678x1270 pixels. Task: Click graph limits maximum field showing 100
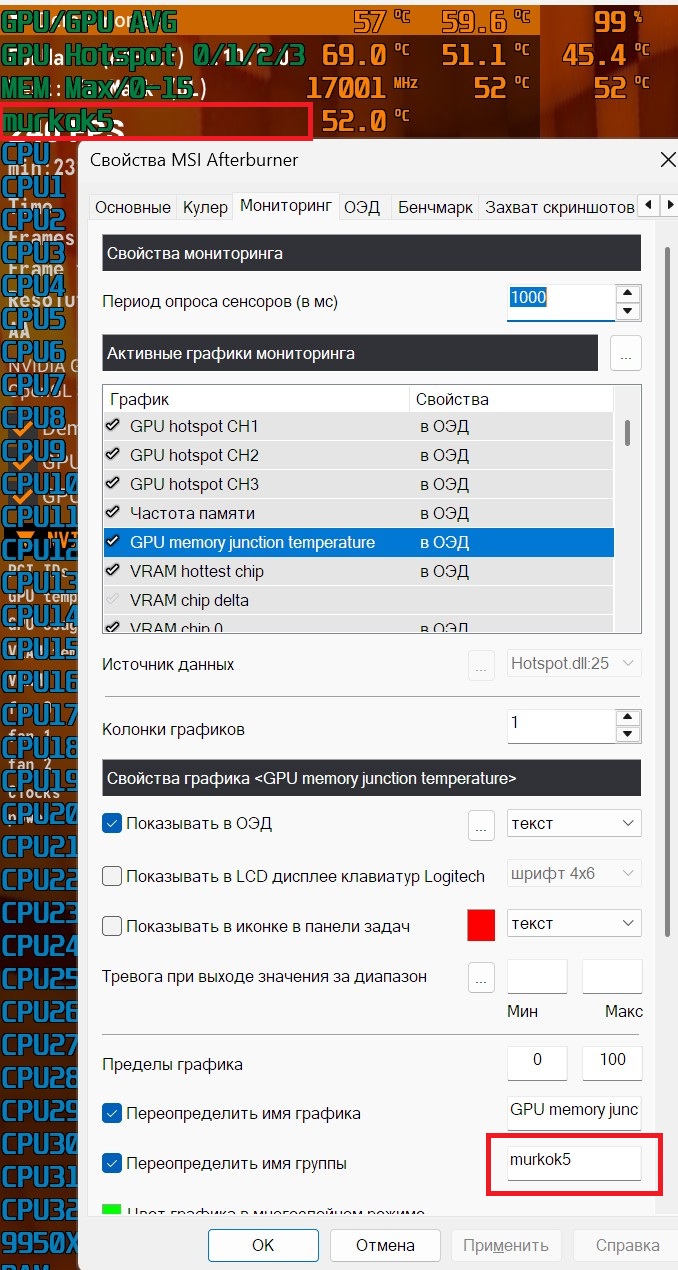point(612,1063)
